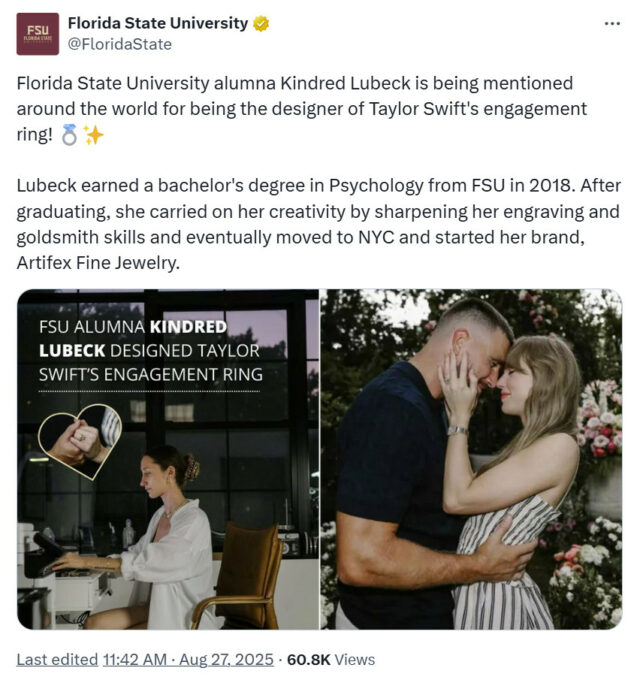Image resolution: width=640 pixels, height=689 pixels.
Task: Click the ring emoji in tweet
Action: 69,135
